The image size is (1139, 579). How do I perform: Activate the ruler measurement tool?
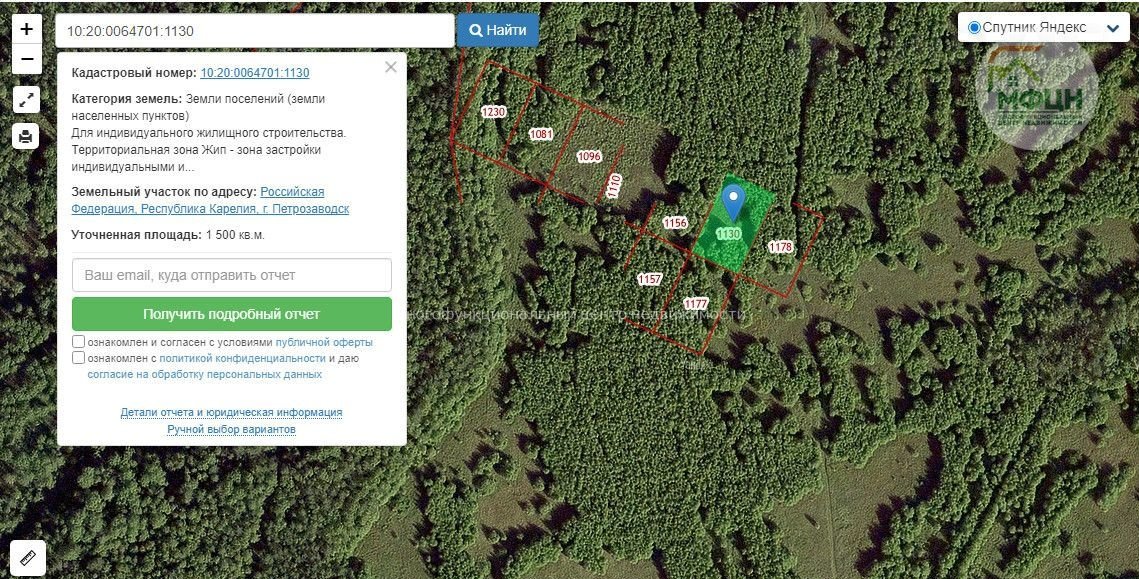point(28,558)
